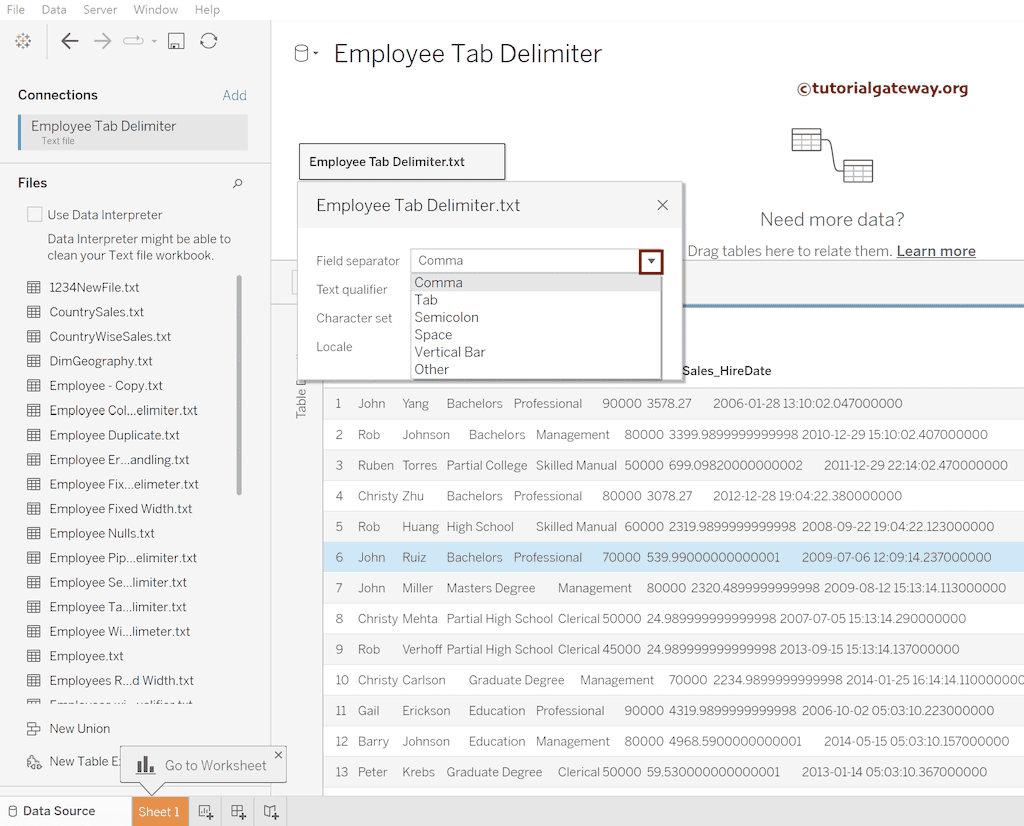Click the Learn more link
Image resolution: width=1024 pixels, height=826 pixels.
pos(936,251)
